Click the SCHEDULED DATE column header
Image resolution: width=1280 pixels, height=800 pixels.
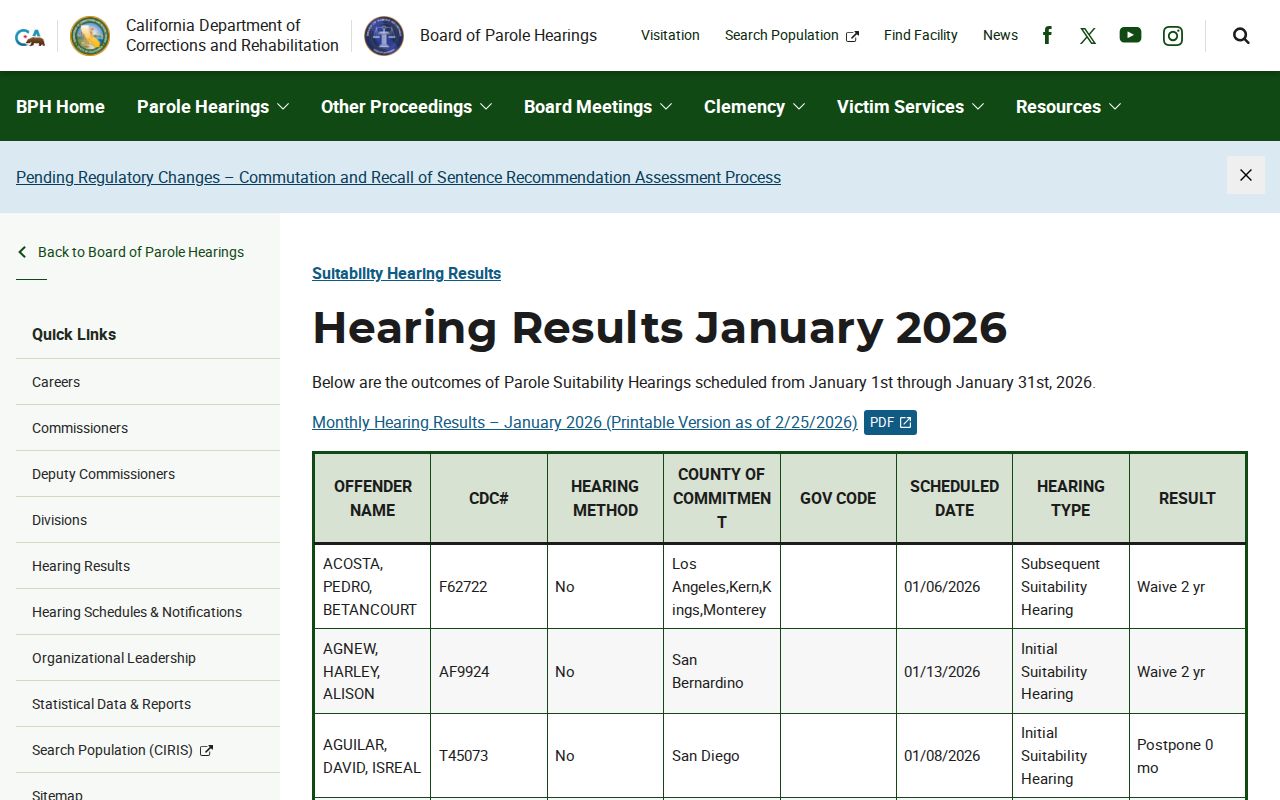pos(954,498)
